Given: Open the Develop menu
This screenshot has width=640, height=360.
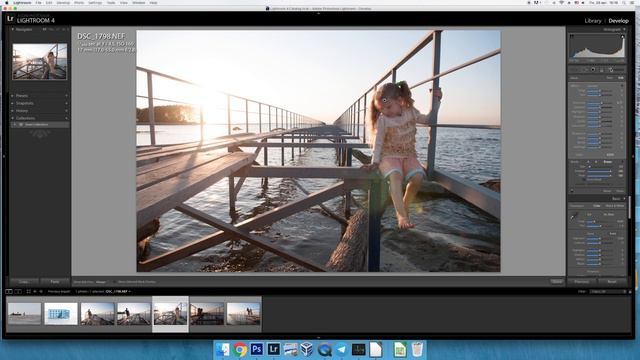Looking at the screenshot, I should pyautogui.click(x=63, y=2).
